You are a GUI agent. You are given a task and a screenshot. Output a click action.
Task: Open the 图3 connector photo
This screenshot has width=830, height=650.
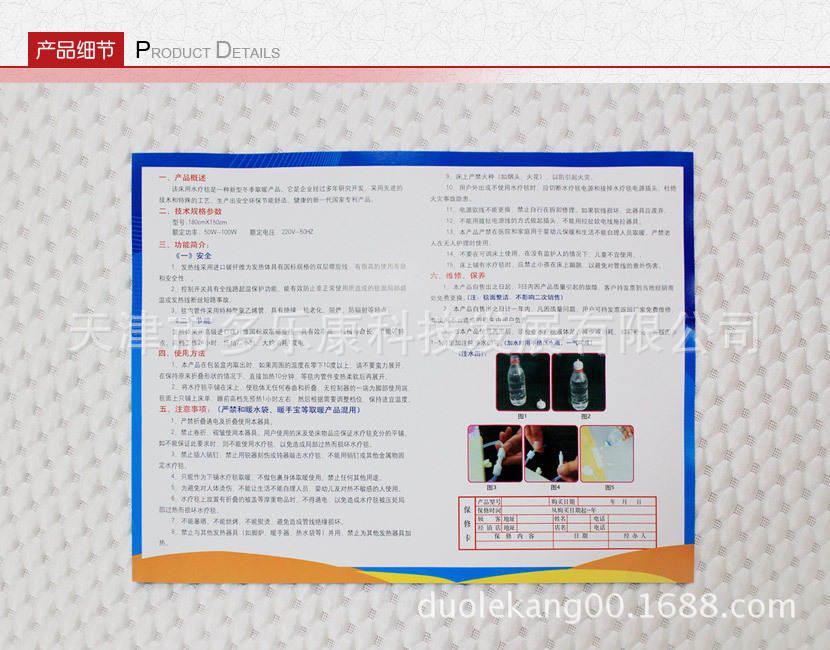pyautogui.click(x=495, y=454)
